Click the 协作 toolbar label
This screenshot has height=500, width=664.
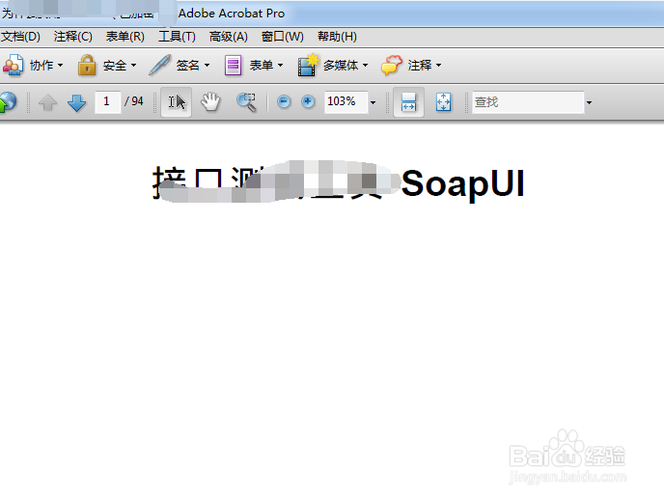coord(41,65)
